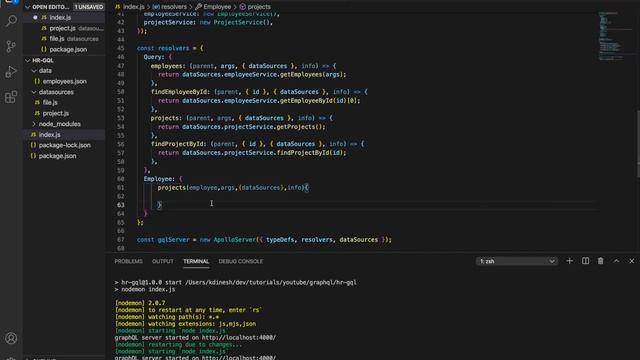Viewport: 640px width, 360px height.
Task: Click index.js in the breadcrumb
Action: [133, 7]
